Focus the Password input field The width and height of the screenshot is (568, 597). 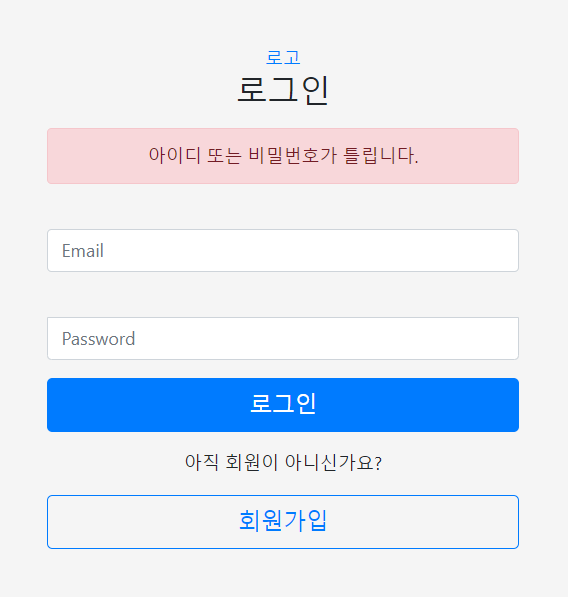(283, 338)
